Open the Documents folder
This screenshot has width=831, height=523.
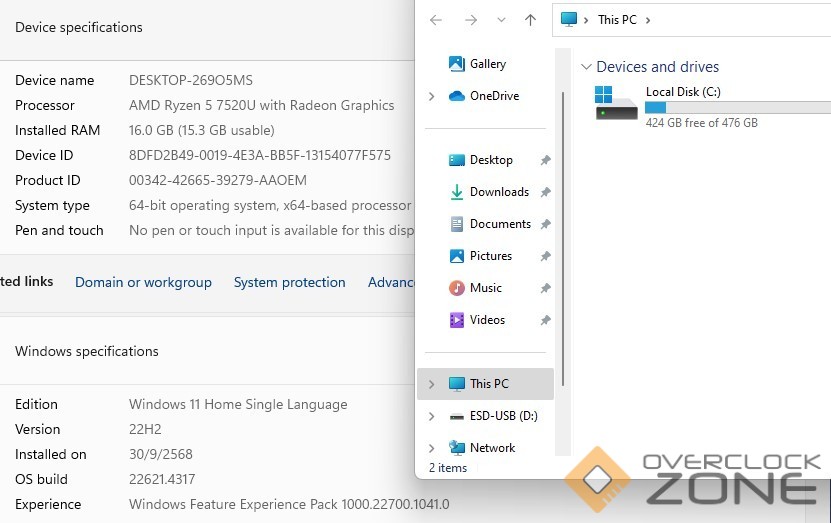coord(499,224)
